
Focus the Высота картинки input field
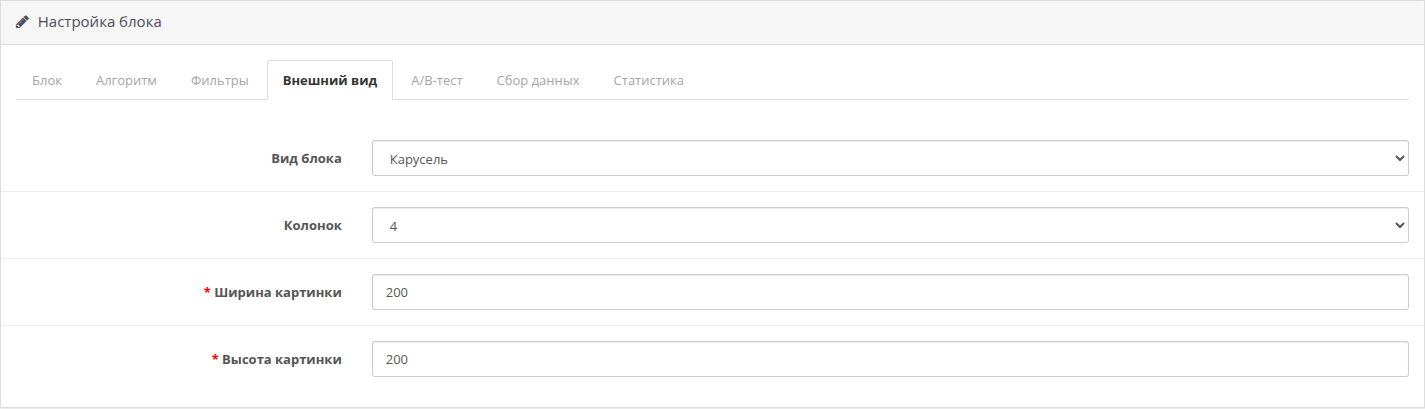(x=890, y=359)
